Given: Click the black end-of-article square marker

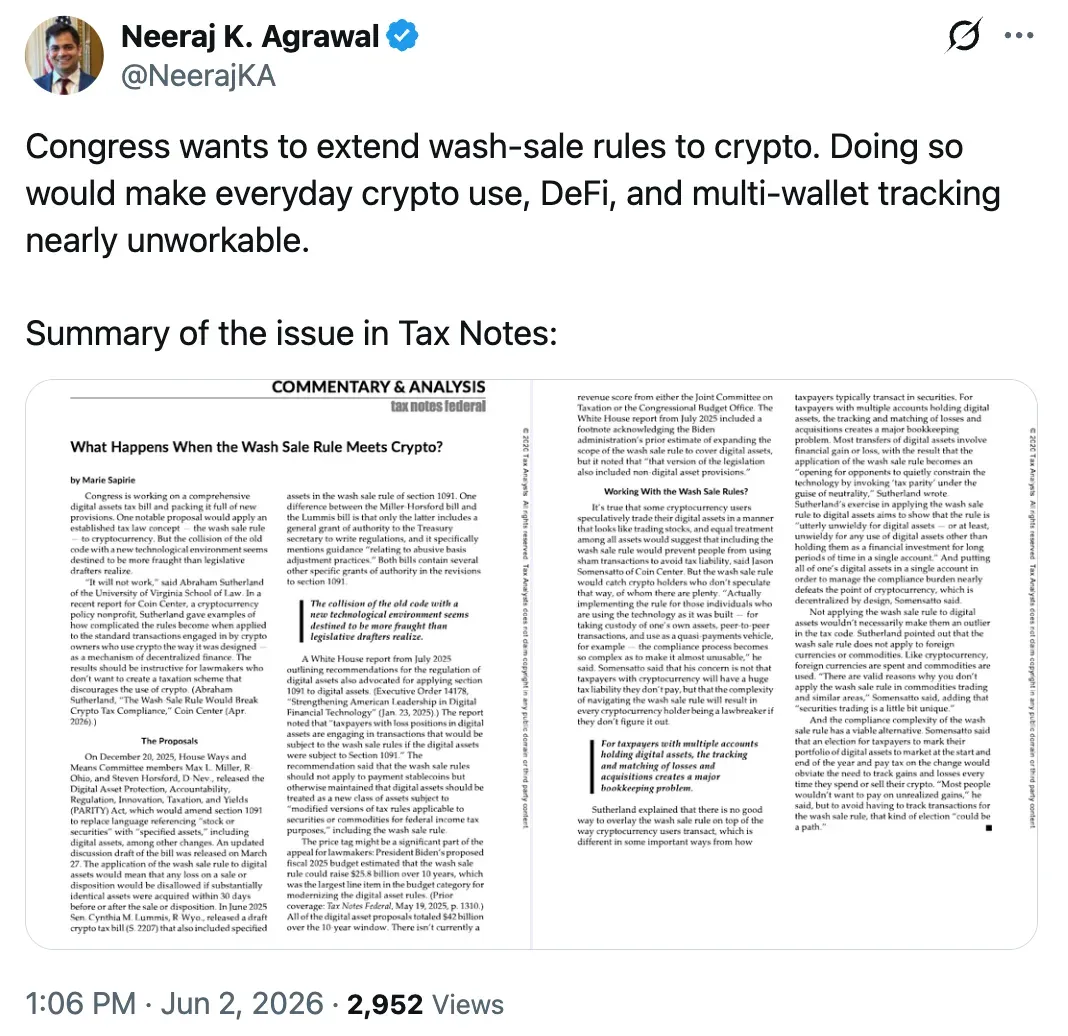Looking at the screenshot, I should click(989, 828).
